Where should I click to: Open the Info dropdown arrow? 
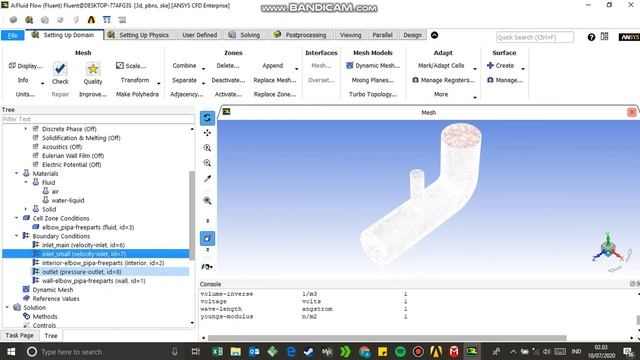(42, 83)
